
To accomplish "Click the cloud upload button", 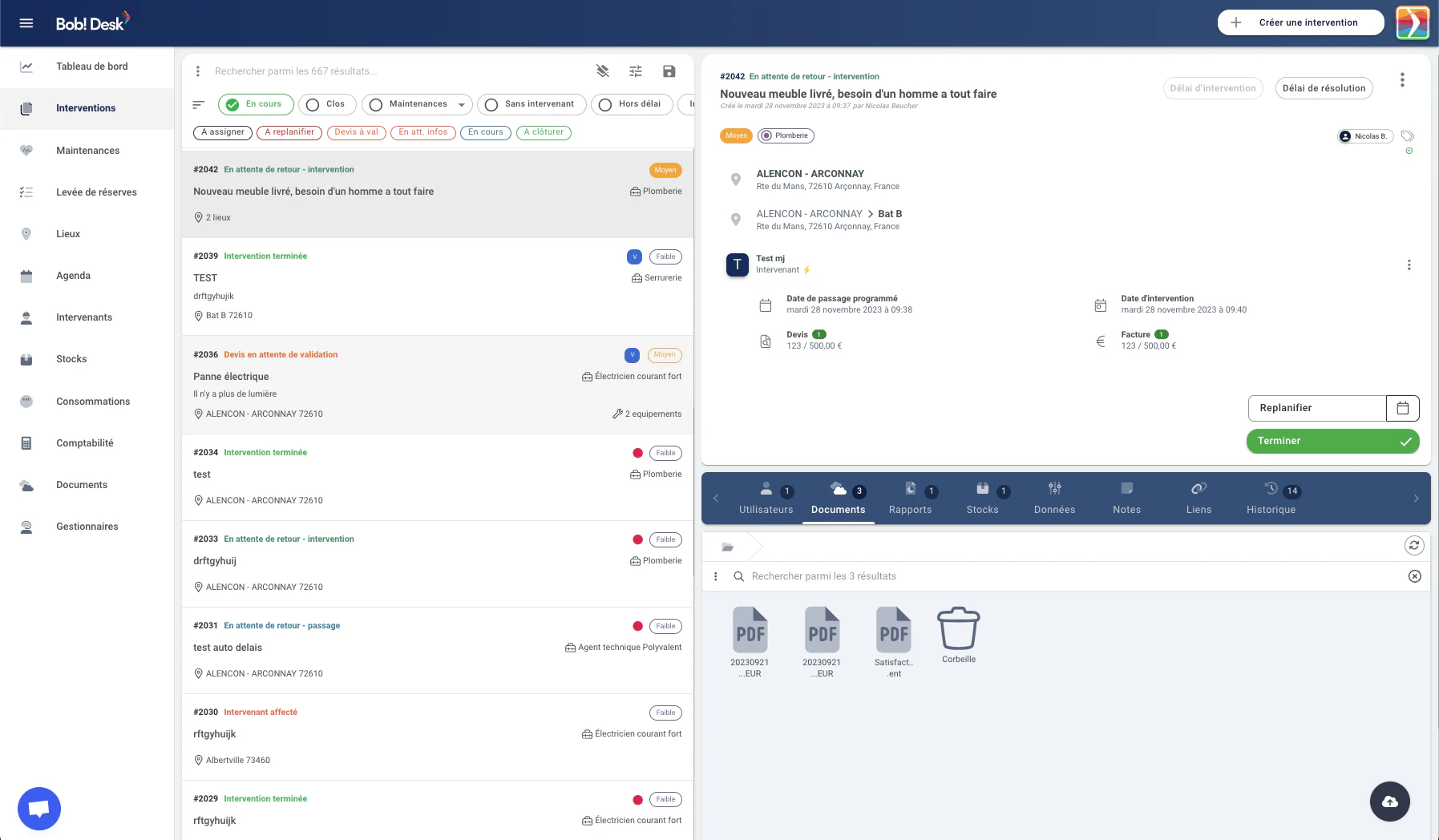I will (x=1389, y=802).
